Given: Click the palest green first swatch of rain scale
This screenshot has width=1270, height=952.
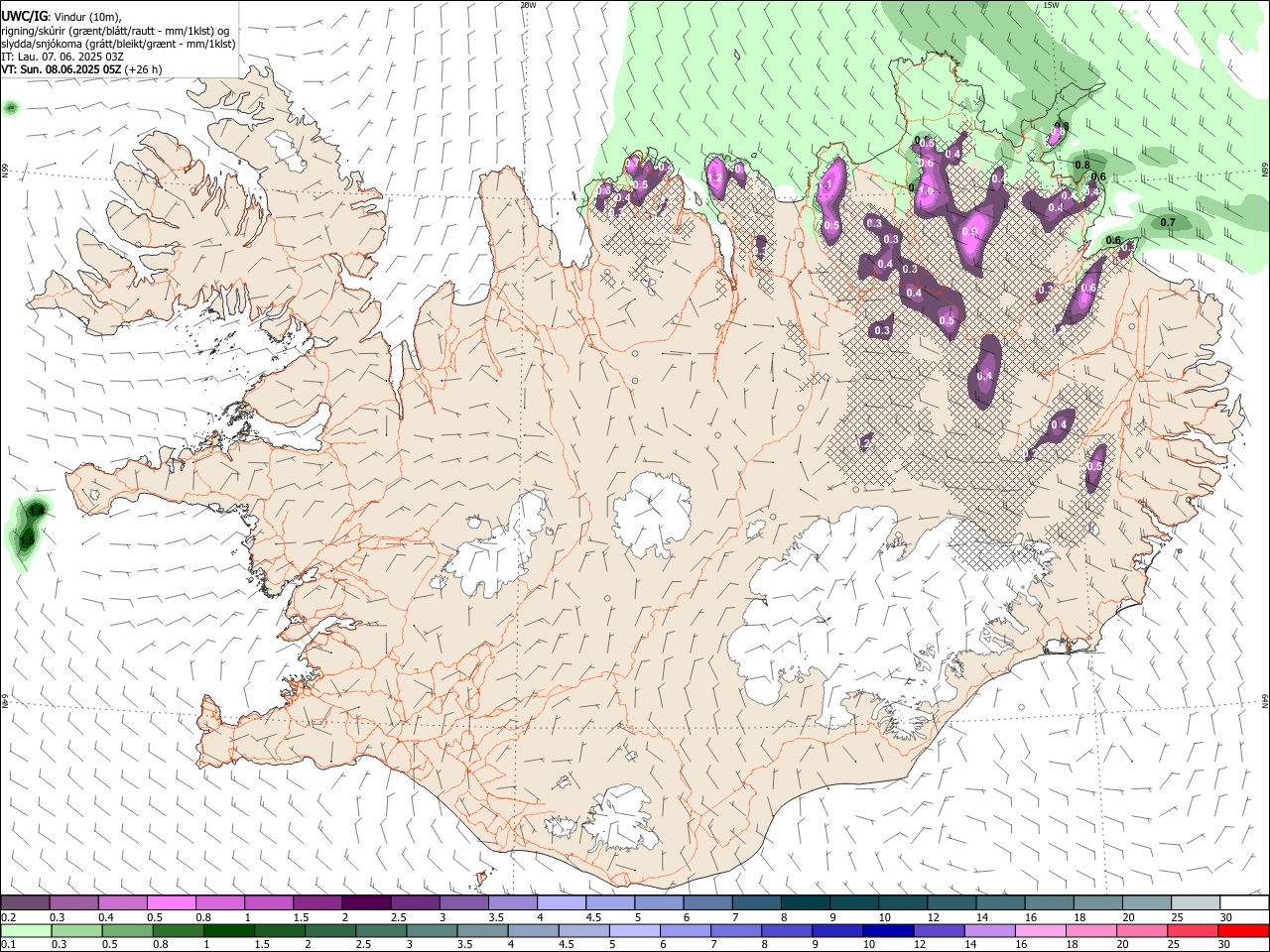Looking at the screenshot, I should click(x=26, y=931).
